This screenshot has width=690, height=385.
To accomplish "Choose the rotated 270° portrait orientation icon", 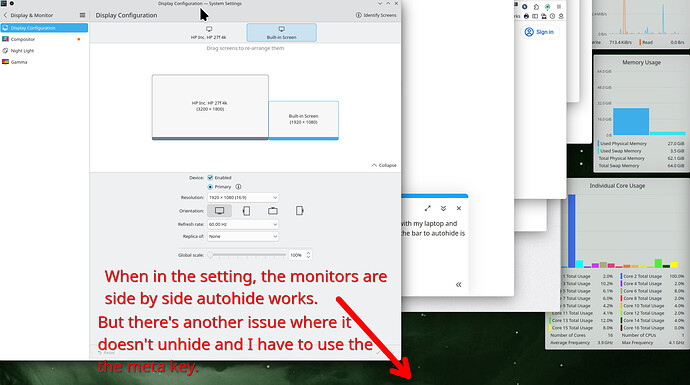I will click(299, 211).
